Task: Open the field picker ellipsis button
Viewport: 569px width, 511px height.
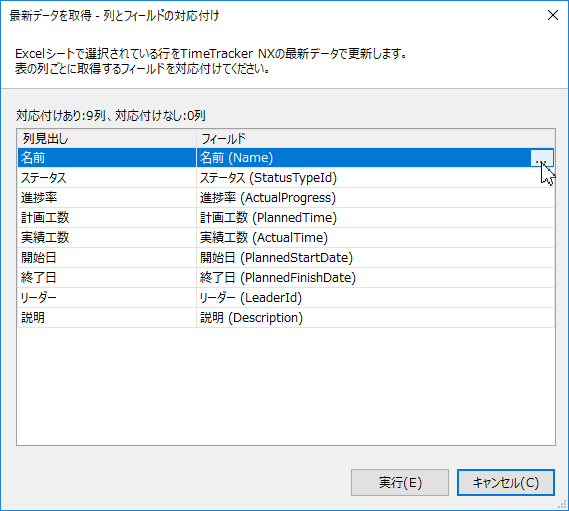Action: pos(542,158)
